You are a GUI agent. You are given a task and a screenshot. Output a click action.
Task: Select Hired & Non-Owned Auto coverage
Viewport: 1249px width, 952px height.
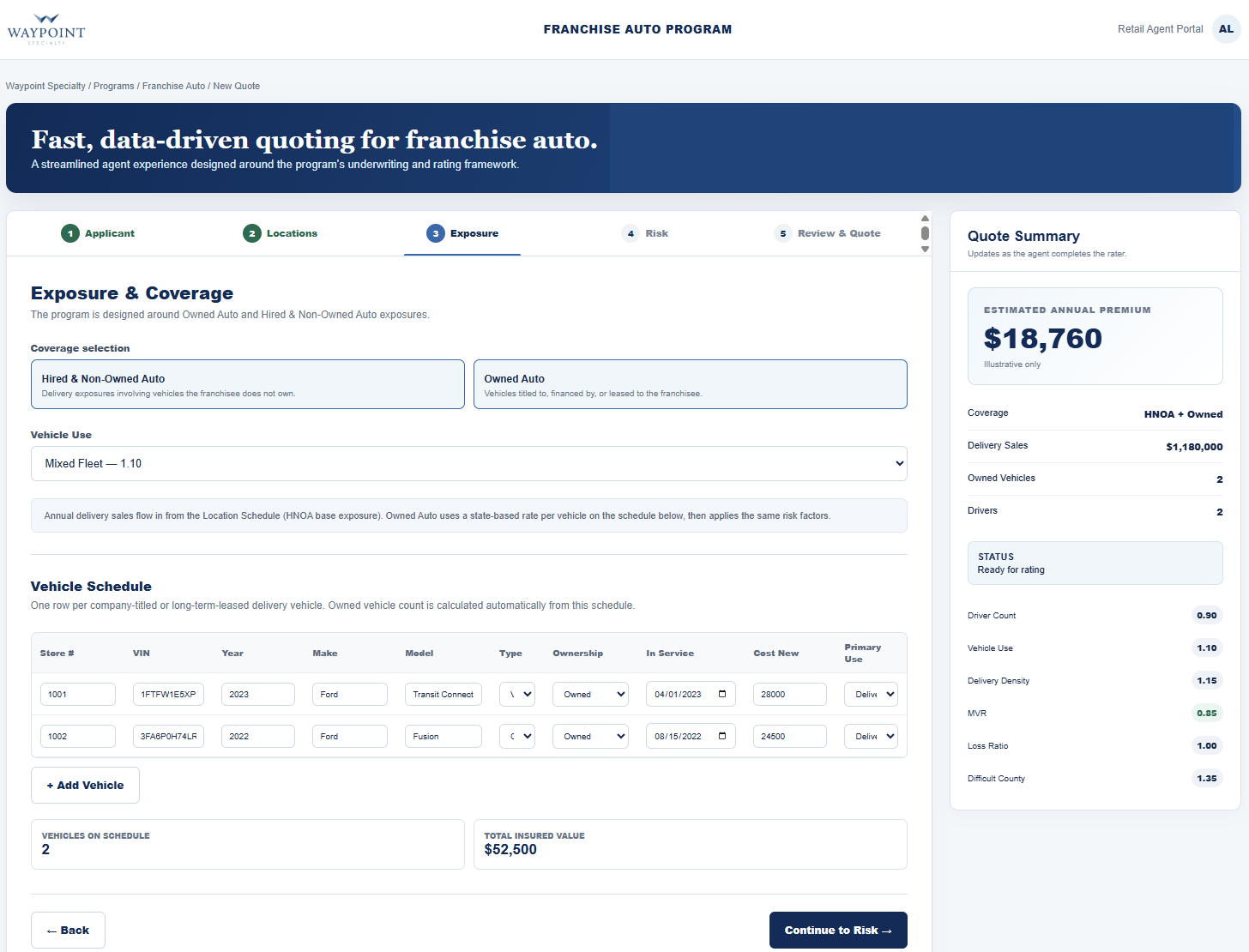tap(248, 384)
